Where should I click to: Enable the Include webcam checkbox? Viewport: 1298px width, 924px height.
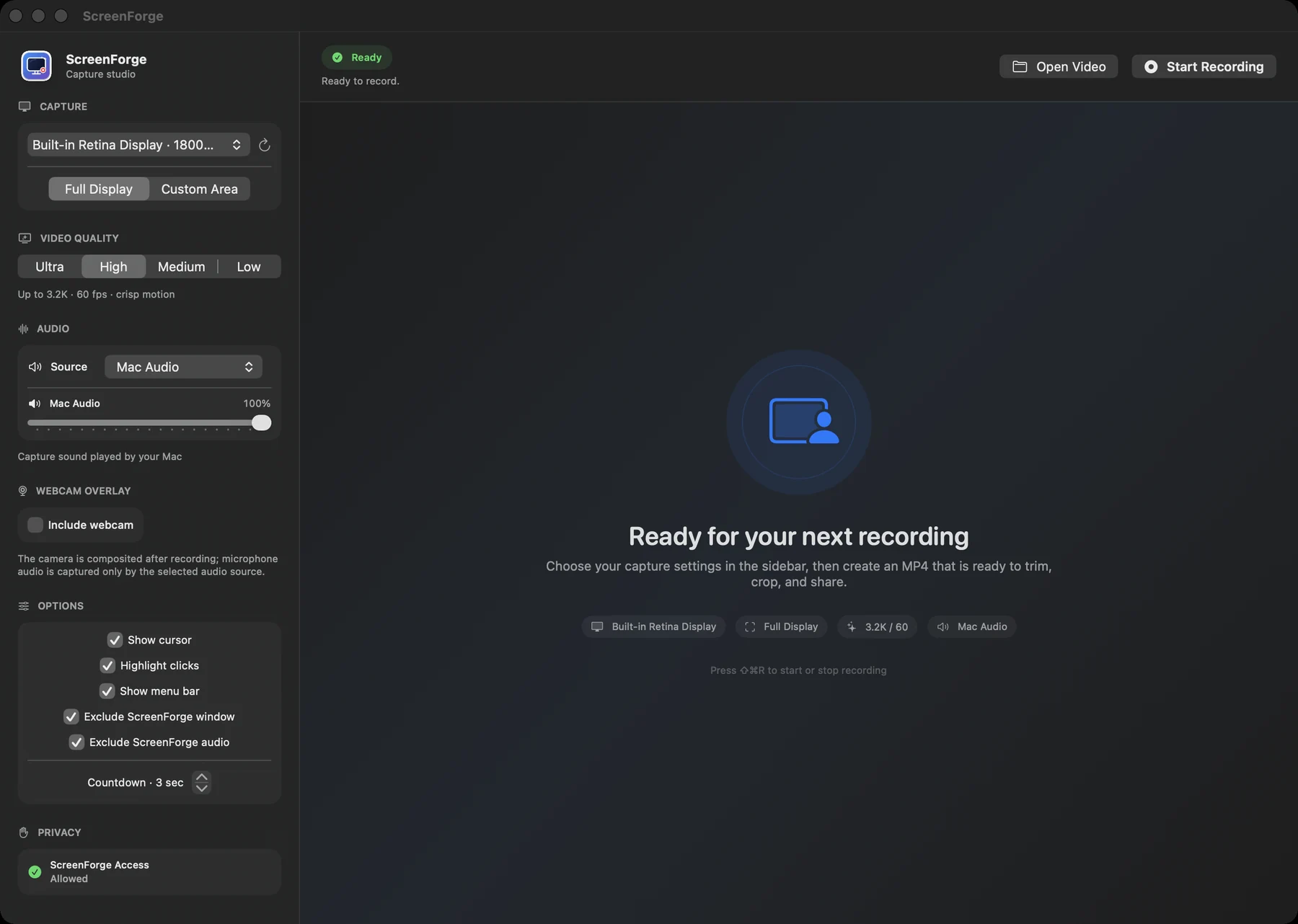(x=35, y=525)
